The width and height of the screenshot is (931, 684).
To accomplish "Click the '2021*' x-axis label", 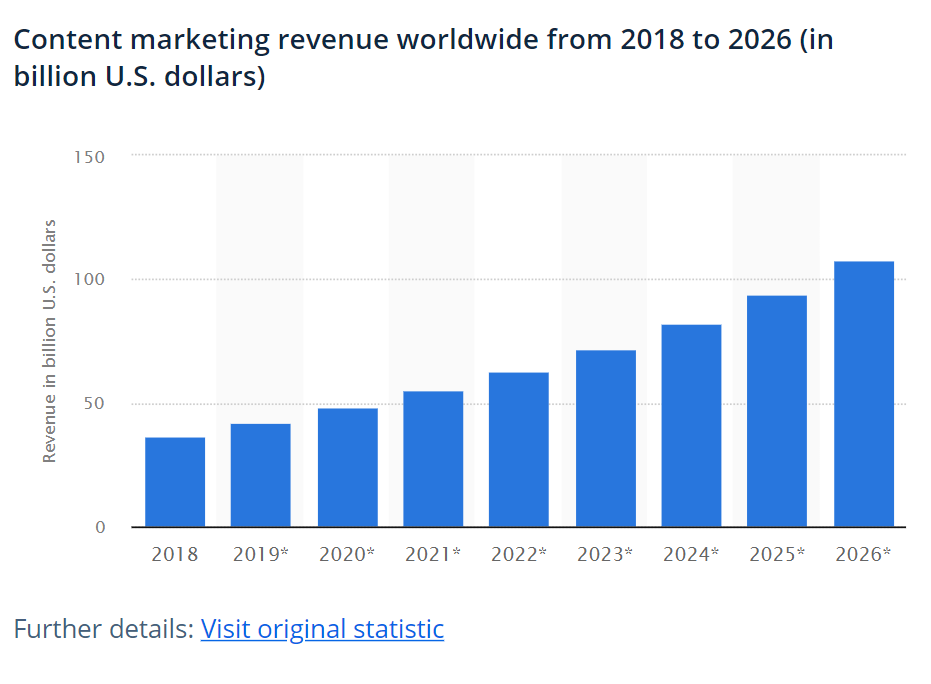I will coord(433,555).
